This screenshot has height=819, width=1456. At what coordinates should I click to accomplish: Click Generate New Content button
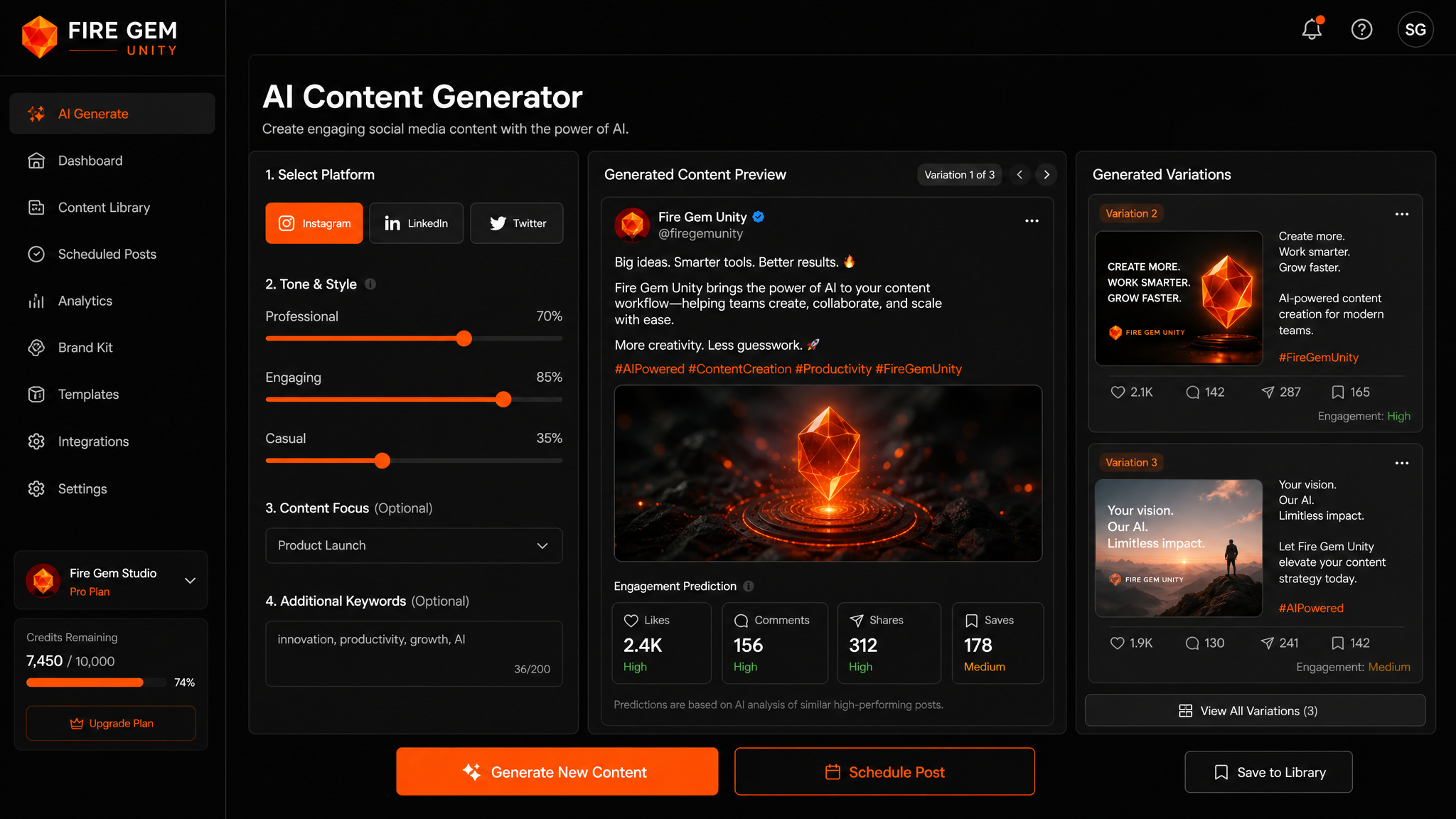557,771
